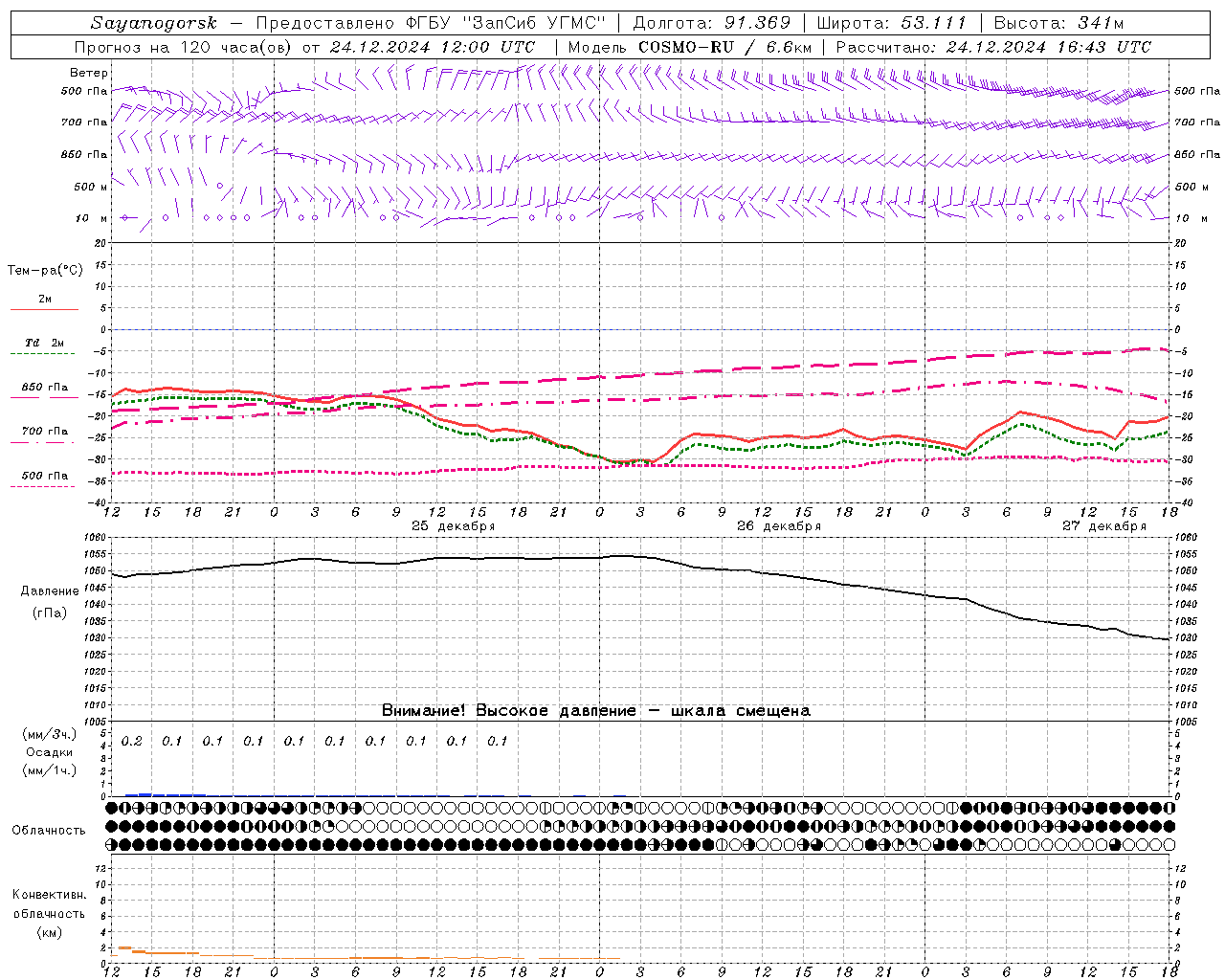Click the "Облачность" cloud cover label
This screenshot has width=1225, height=980.
[49, 831]
